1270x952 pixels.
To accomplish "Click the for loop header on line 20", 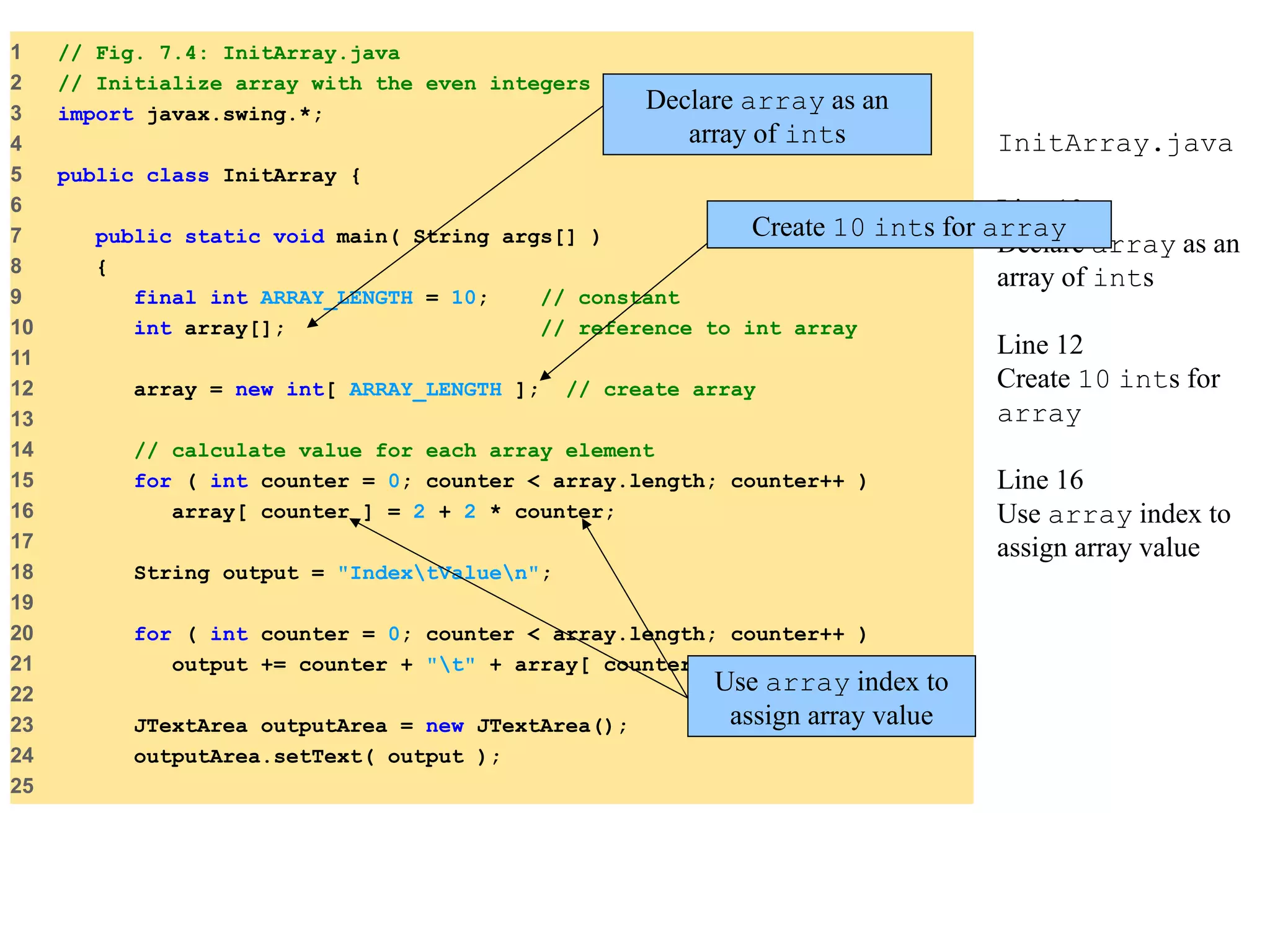I will pos(501,634).
